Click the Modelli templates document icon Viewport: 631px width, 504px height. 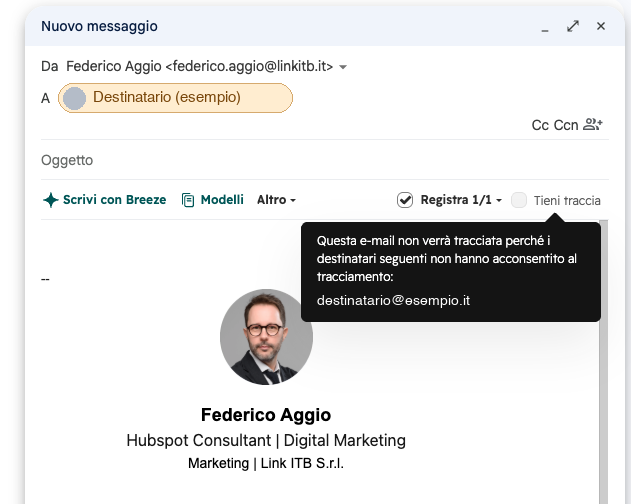click(188, 200)
